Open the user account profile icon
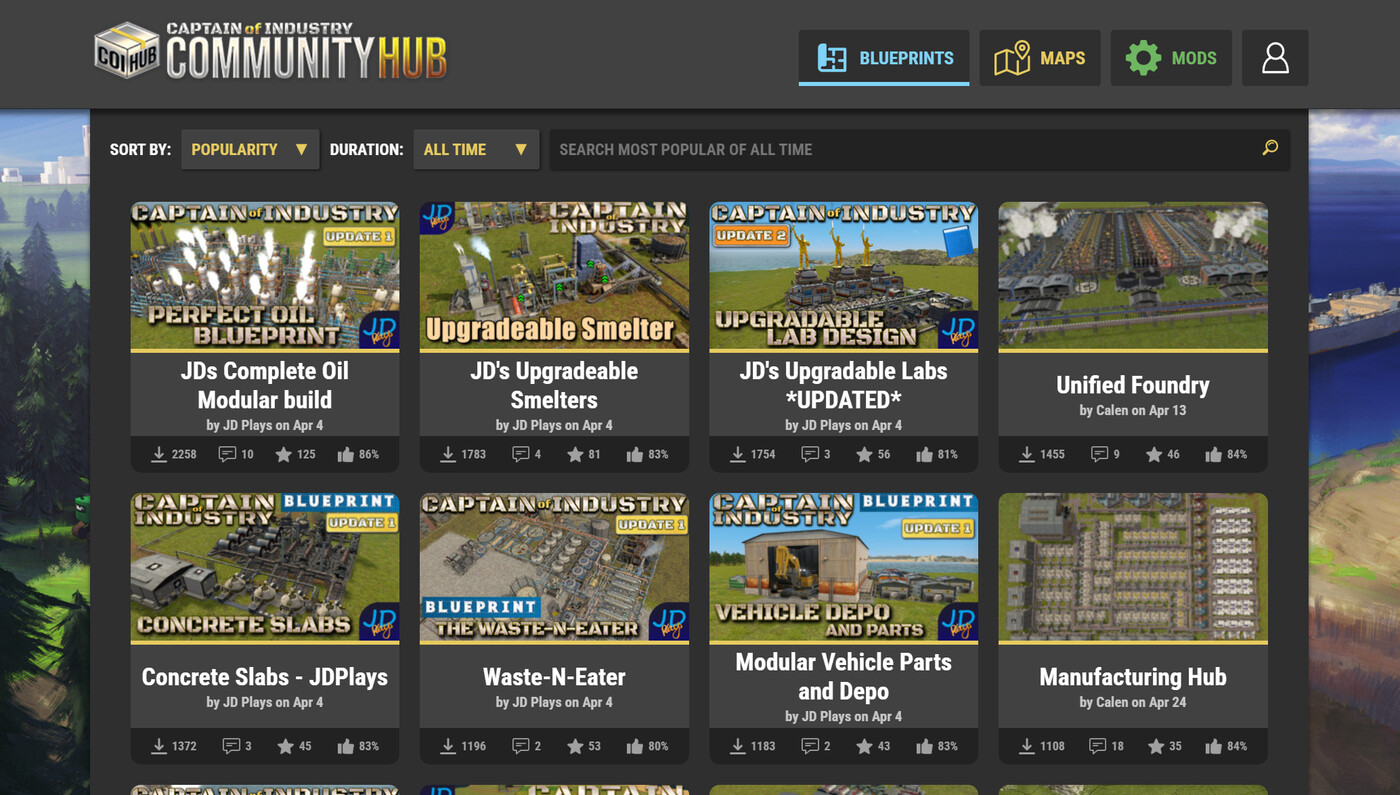Screen dimensions: 1400x795 coord(1275,57)
